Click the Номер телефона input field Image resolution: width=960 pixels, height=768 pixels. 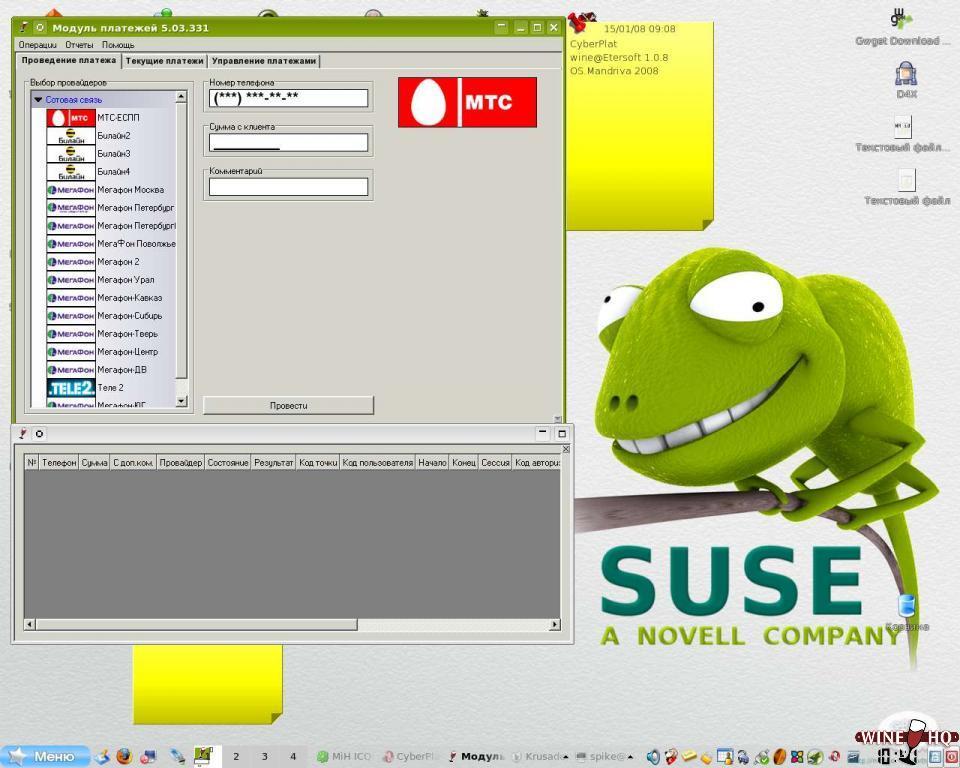[288, 98]
